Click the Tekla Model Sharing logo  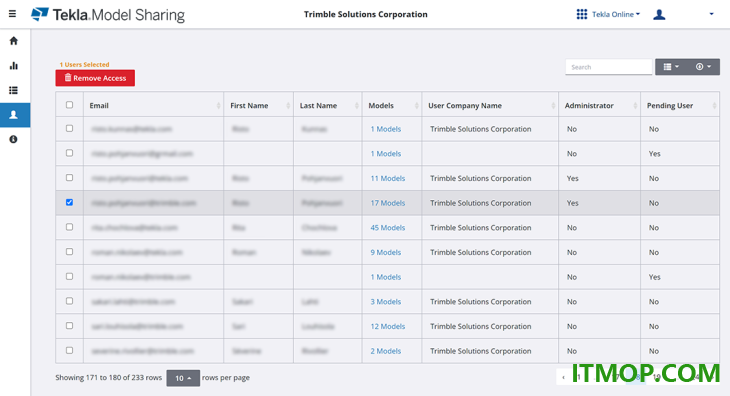pyautogui.click(x=108, y=14)
